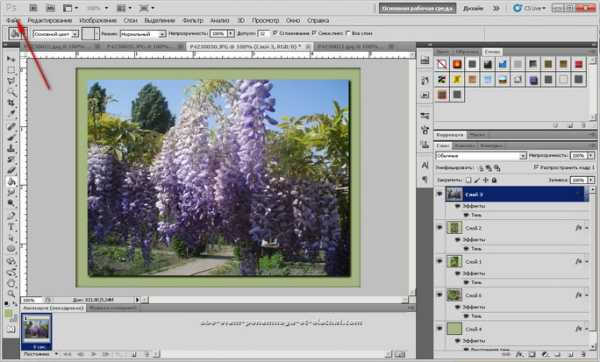The width and height of the screenshot is (600, 362).
Task: Click the red sunburst style swatch icon
Action: pyautogui.click(x=457, y=64)
